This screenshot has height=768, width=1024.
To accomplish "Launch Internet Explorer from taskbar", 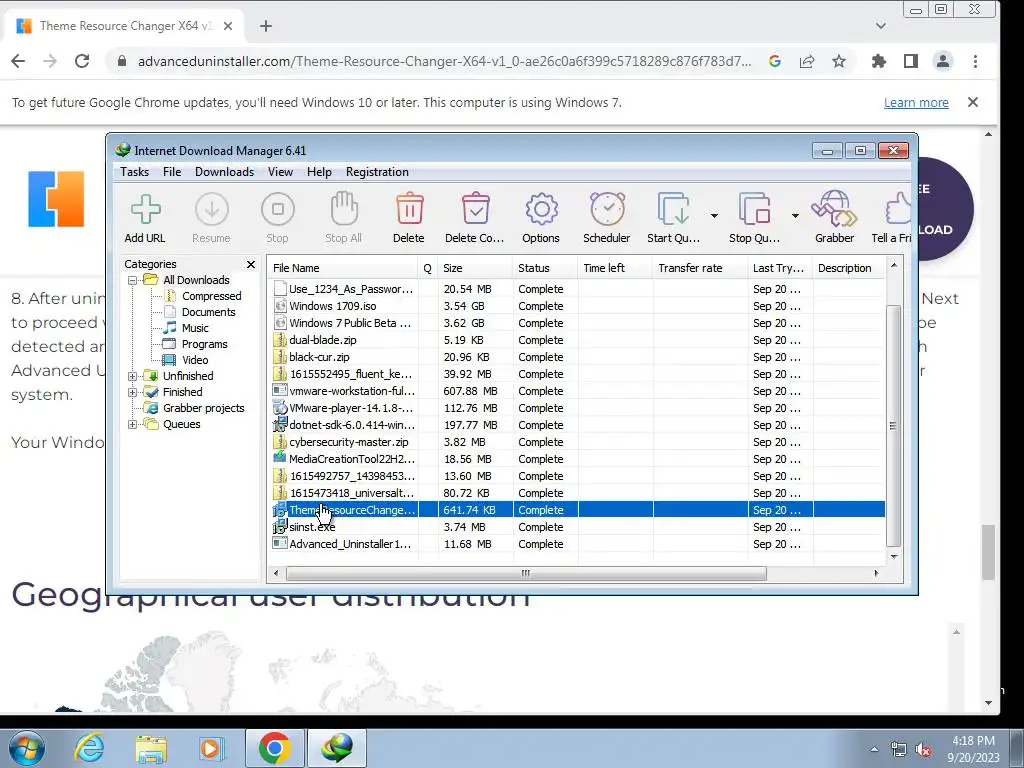I will click(89, 748).
